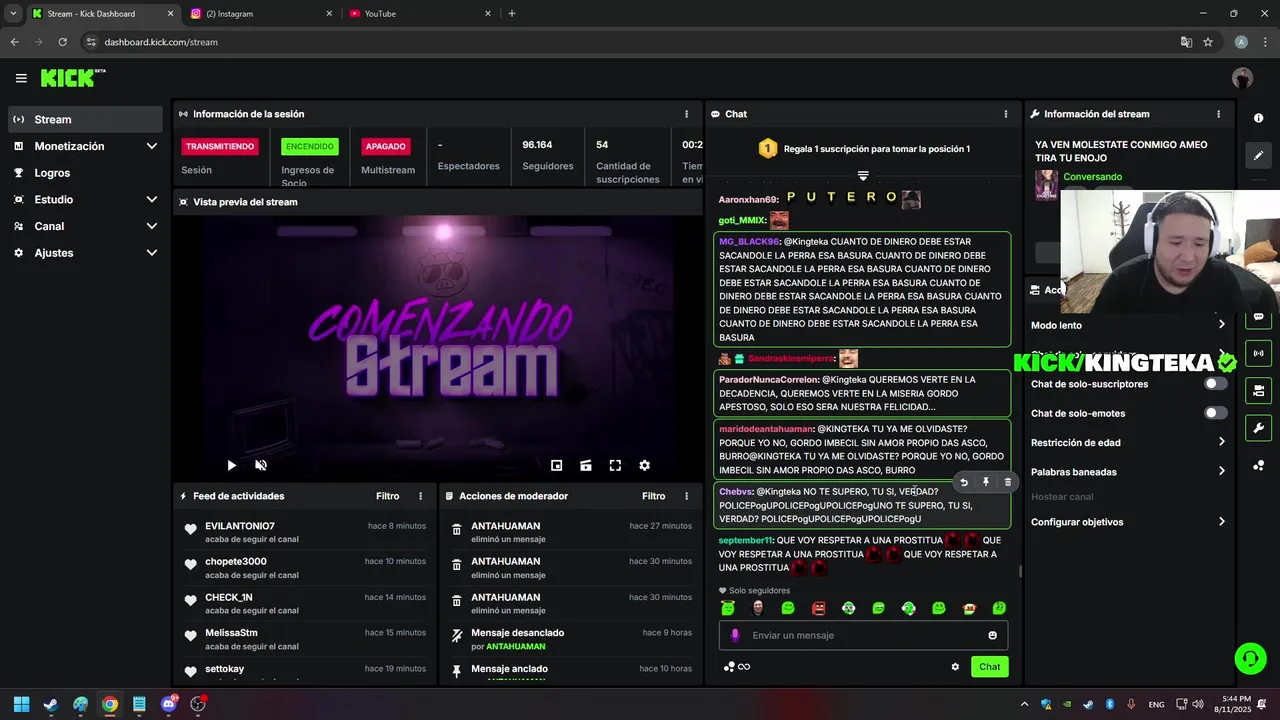Click into the Enviar un mensaje field
1280x720 pixels.
(864, 635)
